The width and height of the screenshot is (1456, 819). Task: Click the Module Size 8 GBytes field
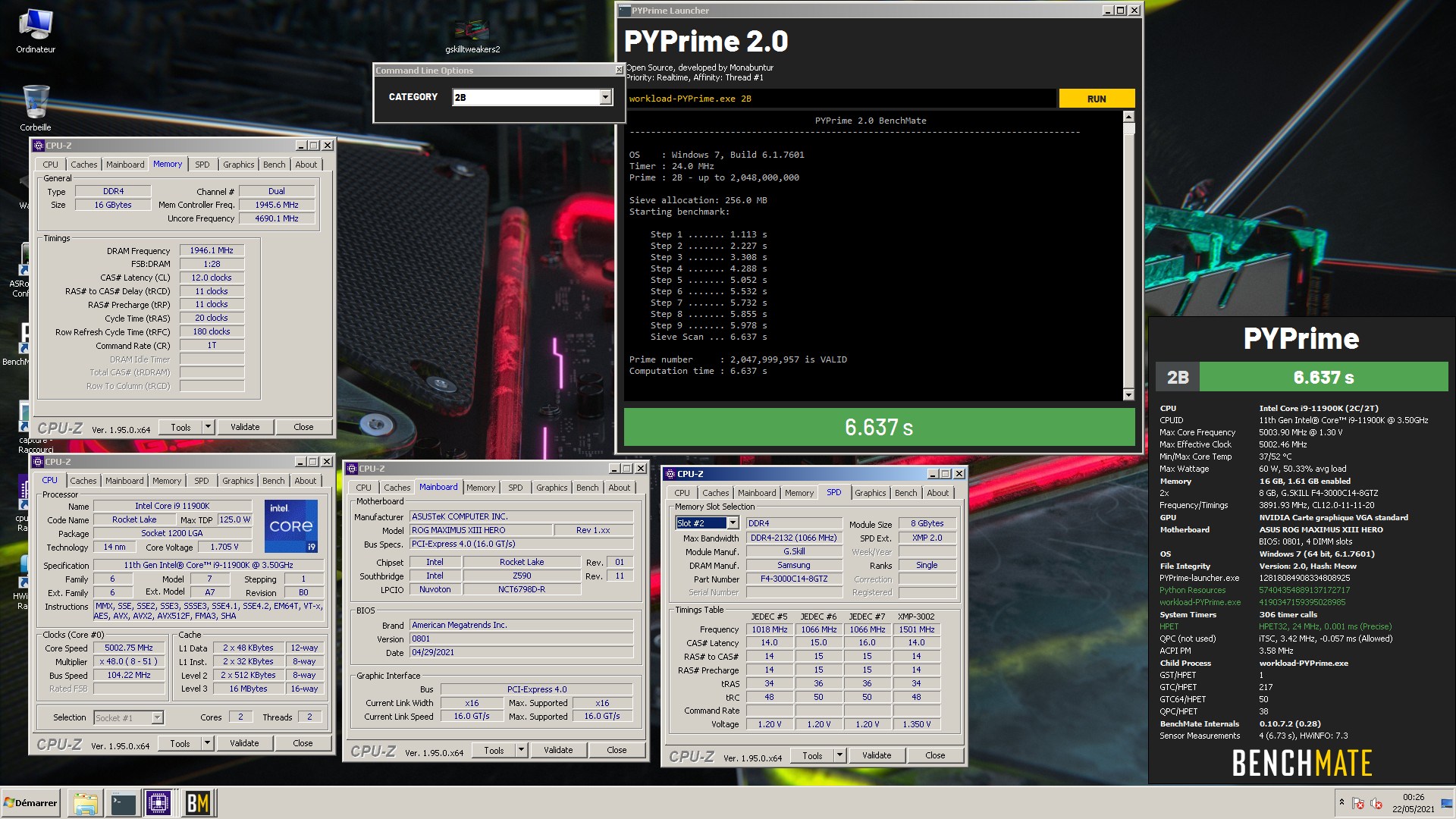[927, 523]
